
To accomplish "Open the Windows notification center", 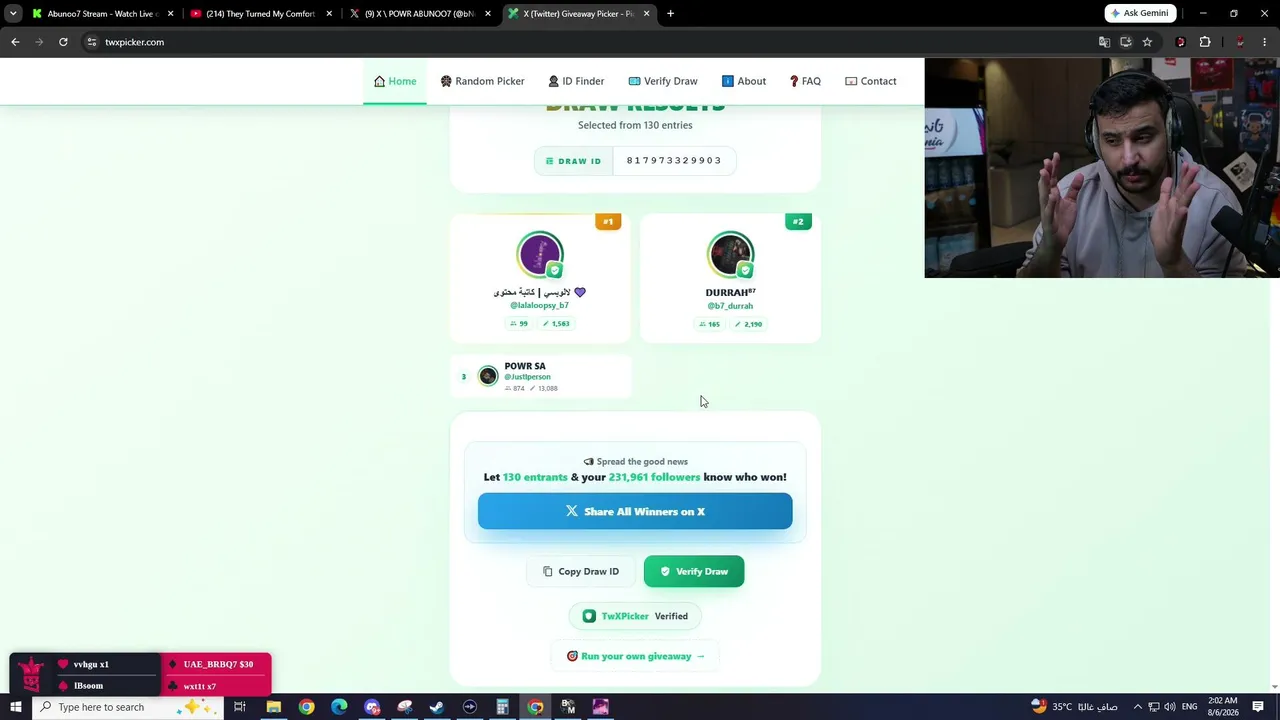I will click(x=1258, y=707).
